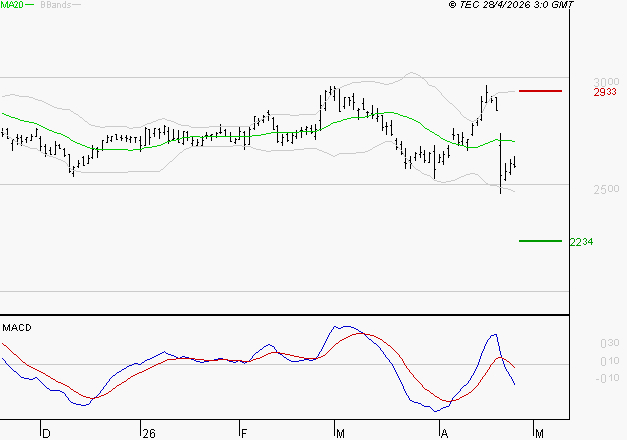Click the 030 MACD axis label

610,343
